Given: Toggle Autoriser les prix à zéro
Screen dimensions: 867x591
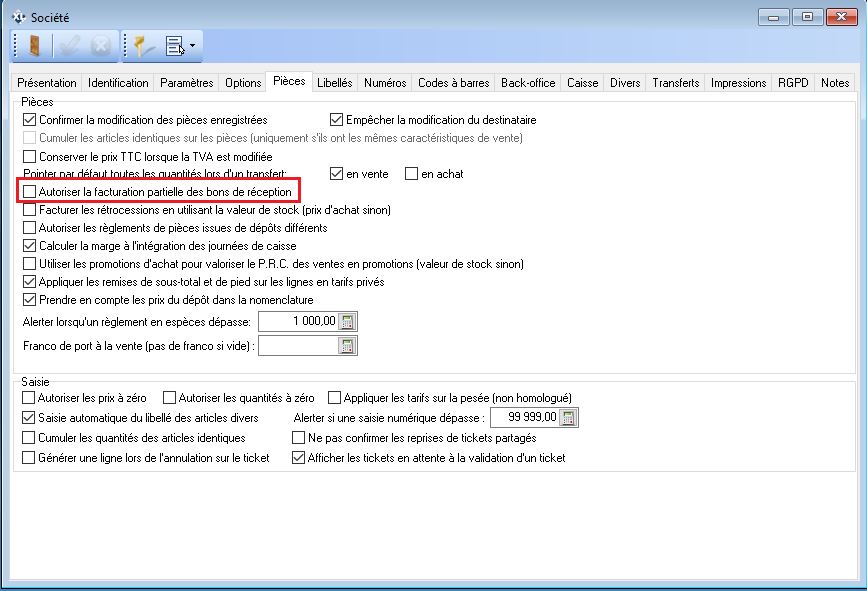Looking at the screenshot, I should (30, 398).
